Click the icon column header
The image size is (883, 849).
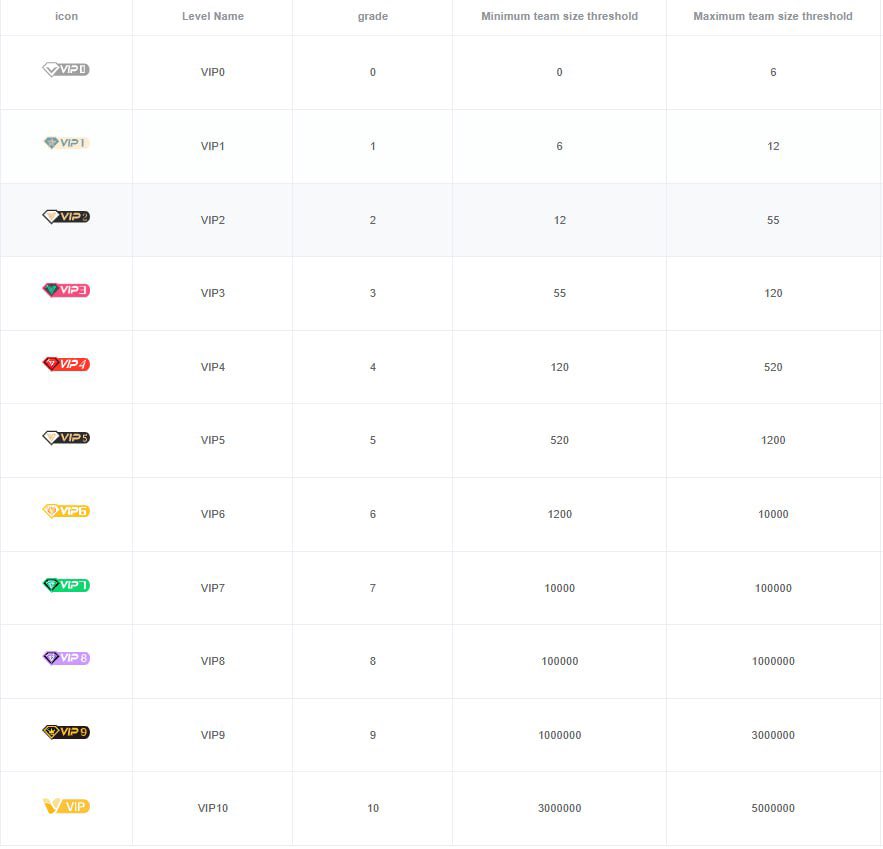pos(66,16)
